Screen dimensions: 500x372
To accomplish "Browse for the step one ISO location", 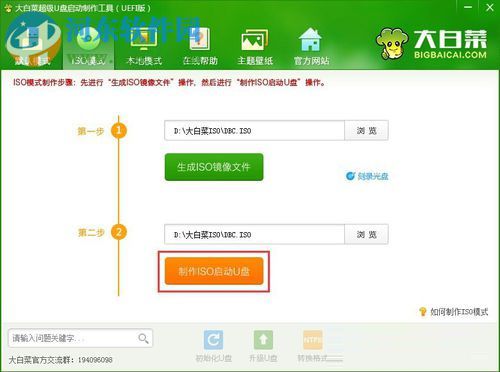I will [x=366, y=131].
